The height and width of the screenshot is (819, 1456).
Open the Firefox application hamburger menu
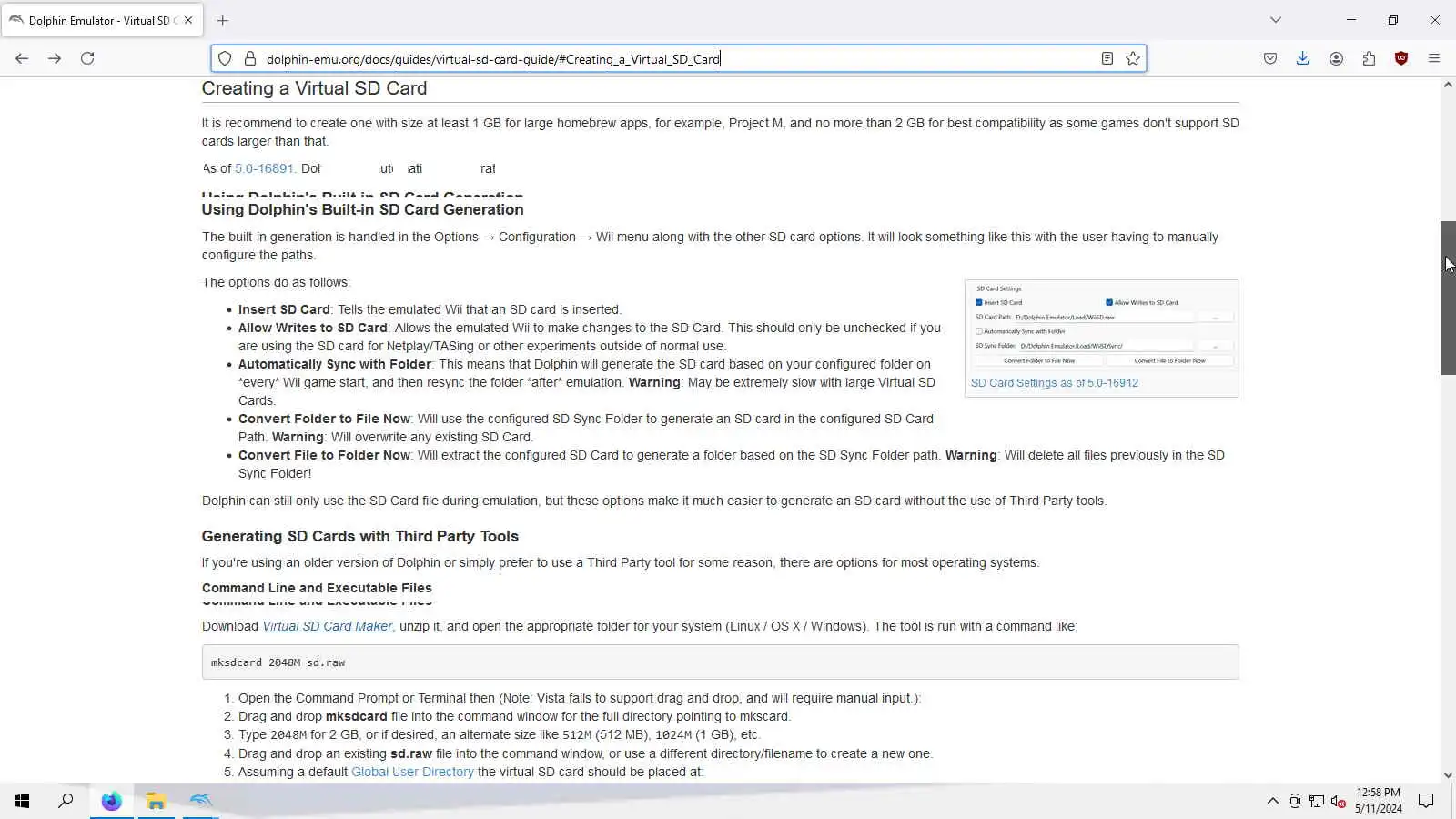pyautogui.click(x=1434, y=58)
